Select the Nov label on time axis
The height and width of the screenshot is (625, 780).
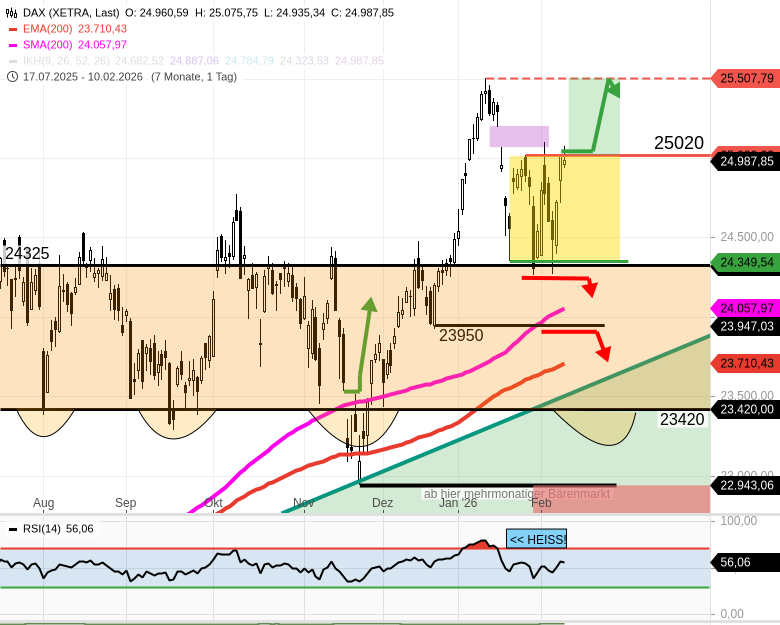point(303,503)
